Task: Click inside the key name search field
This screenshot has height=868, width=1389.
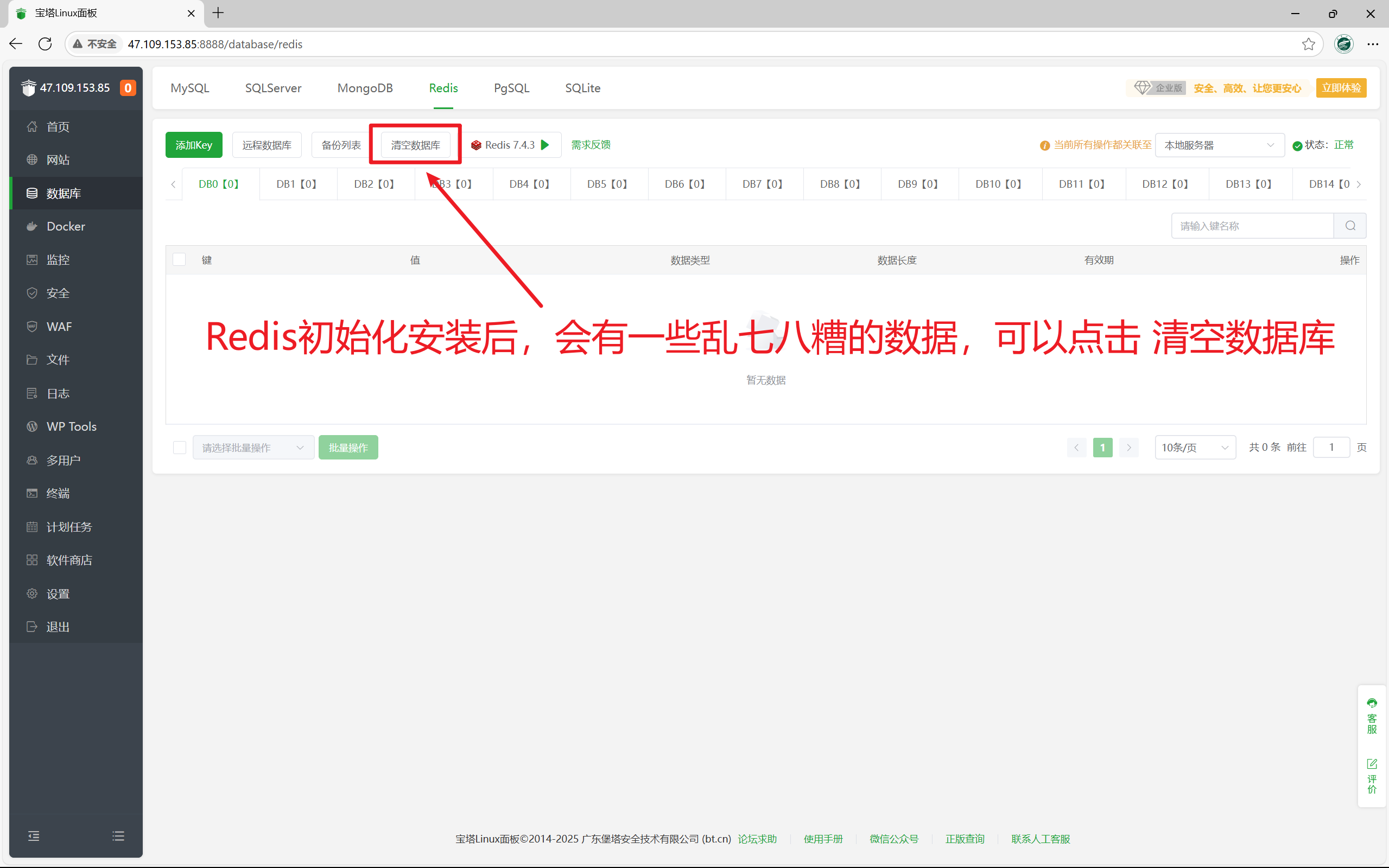Action: pos(1252,226)
